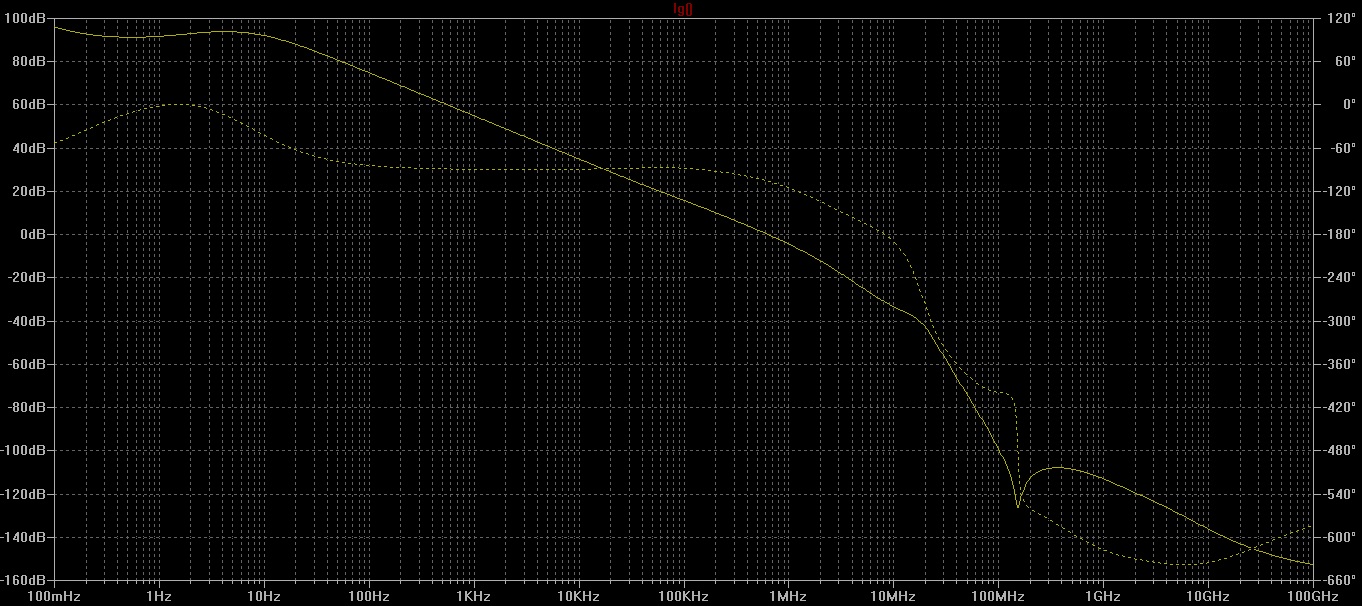
Task: Click the -120° label on the right axis
Action: point(1339,191)
